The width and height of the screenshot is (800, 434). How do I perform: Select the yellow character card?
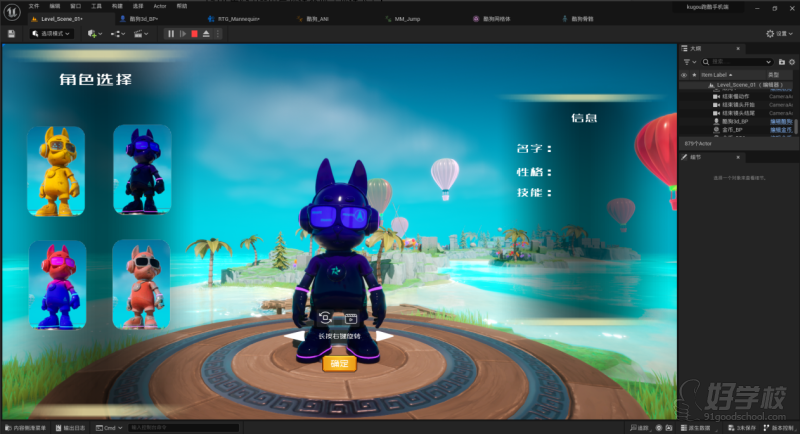[55, 169]
